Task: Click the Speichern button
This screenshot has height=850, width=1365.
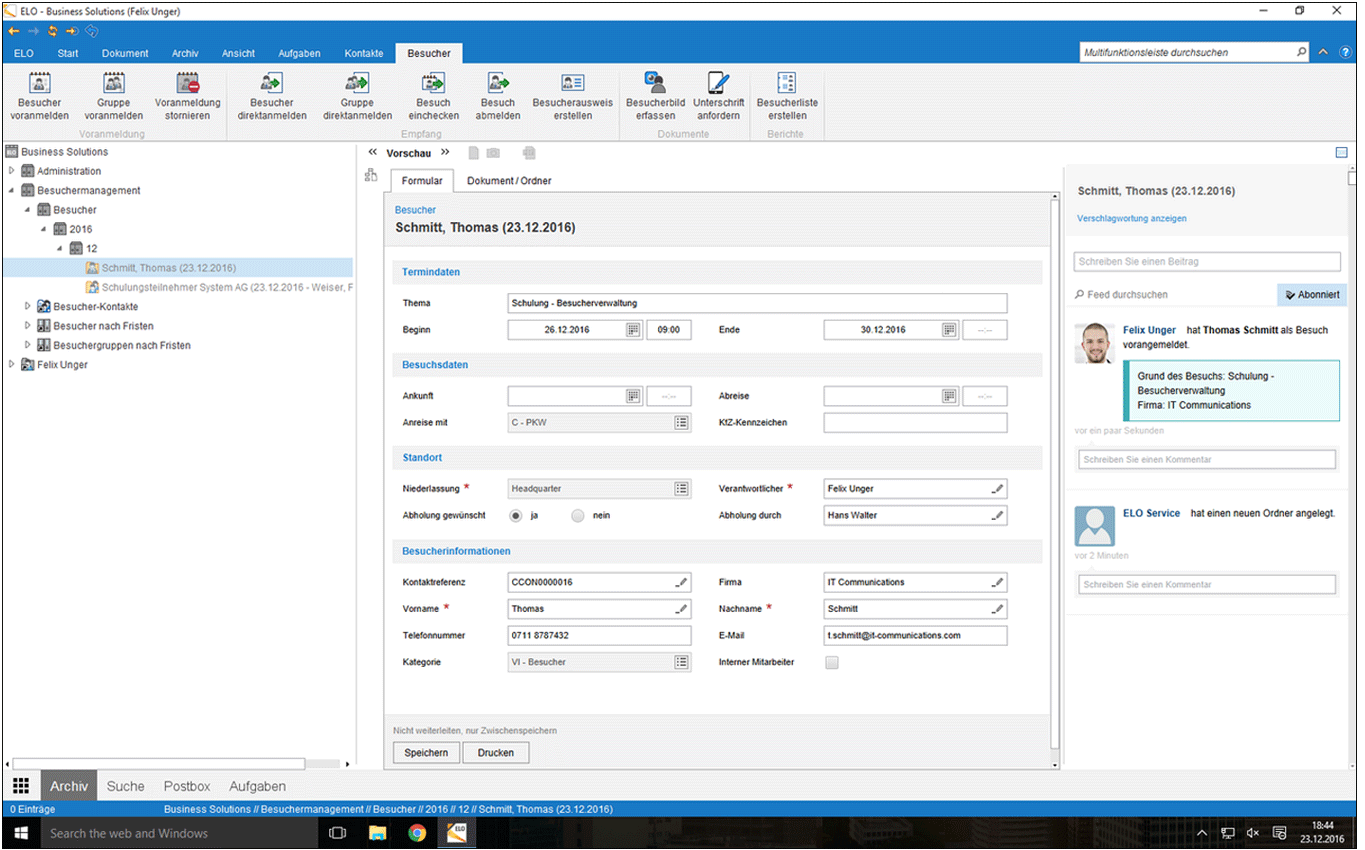Action: [x=426, y=753]
